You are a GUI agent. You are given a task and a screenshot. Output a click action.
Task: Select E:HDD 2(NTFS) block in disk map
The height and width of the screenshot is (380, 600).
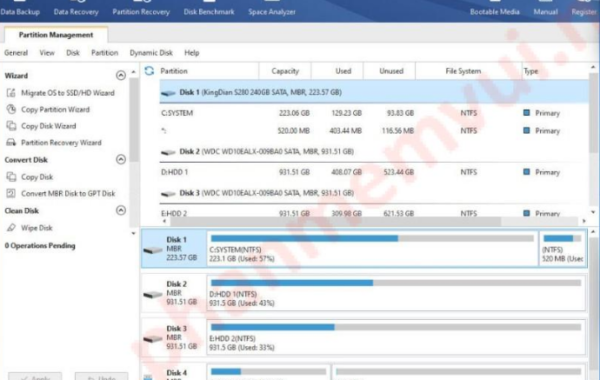click(396, 338)
